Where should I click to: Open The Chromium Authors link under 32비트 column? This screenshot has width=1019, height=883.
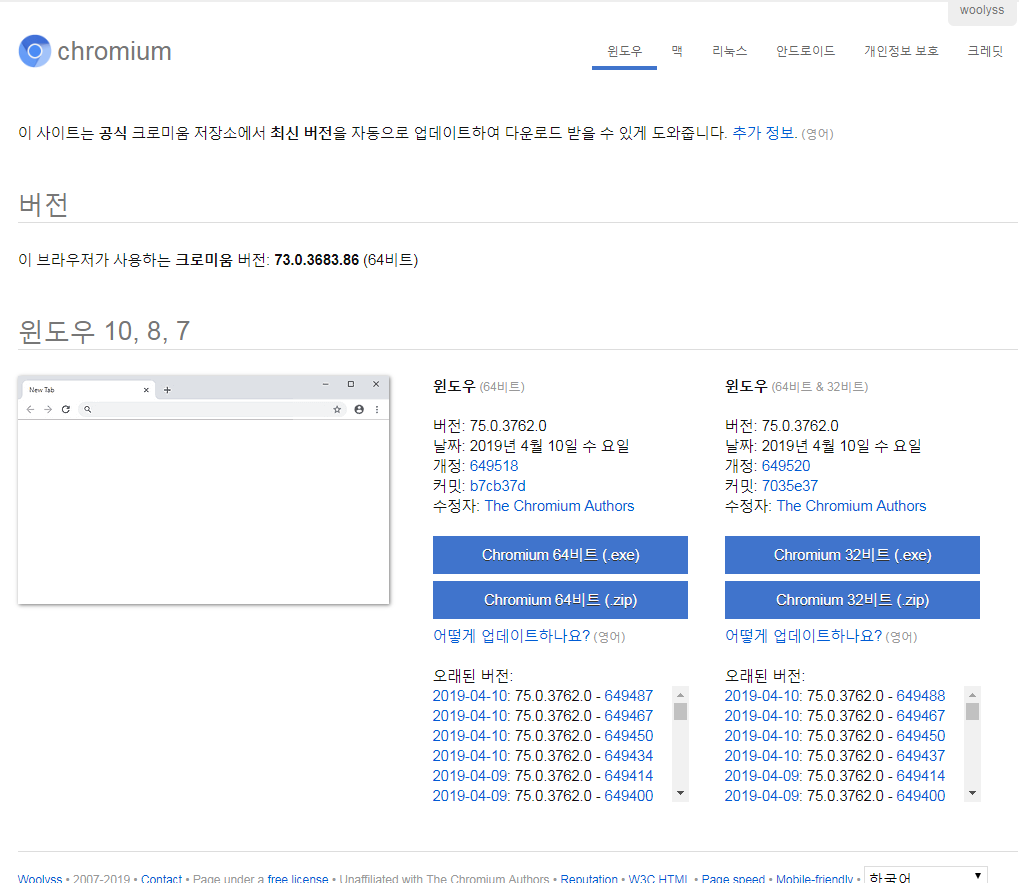(851, 506)
